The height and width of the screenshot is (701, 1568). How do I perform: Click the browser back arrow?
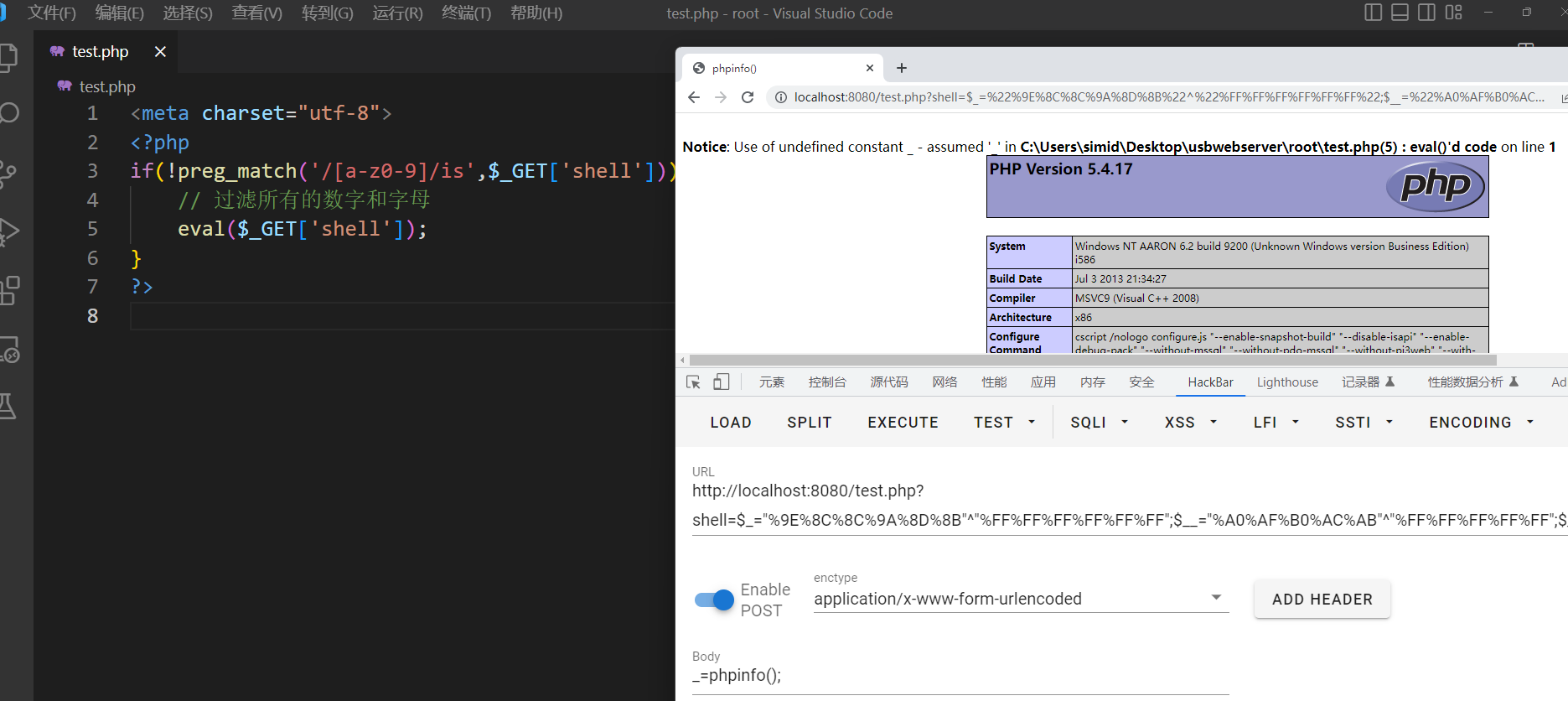point(694,97)
